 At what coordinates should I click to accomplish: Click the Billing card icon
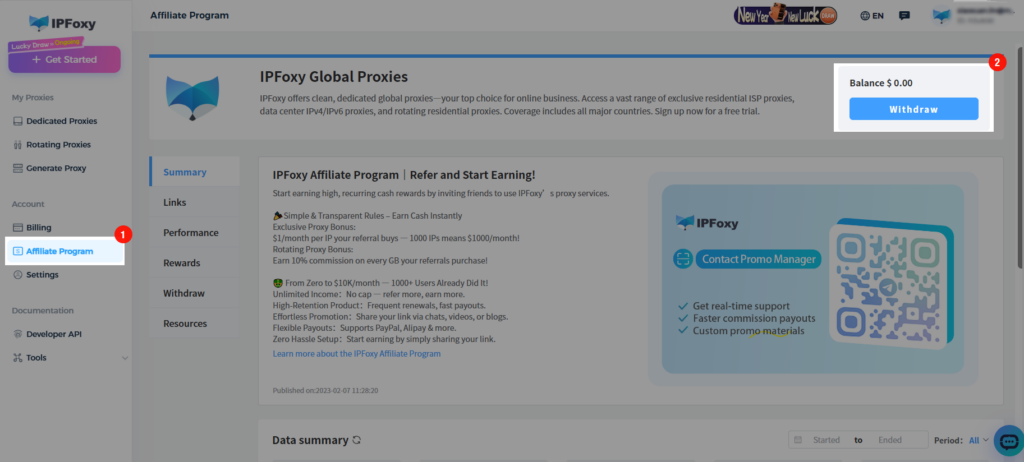click(x=18, y=228)
